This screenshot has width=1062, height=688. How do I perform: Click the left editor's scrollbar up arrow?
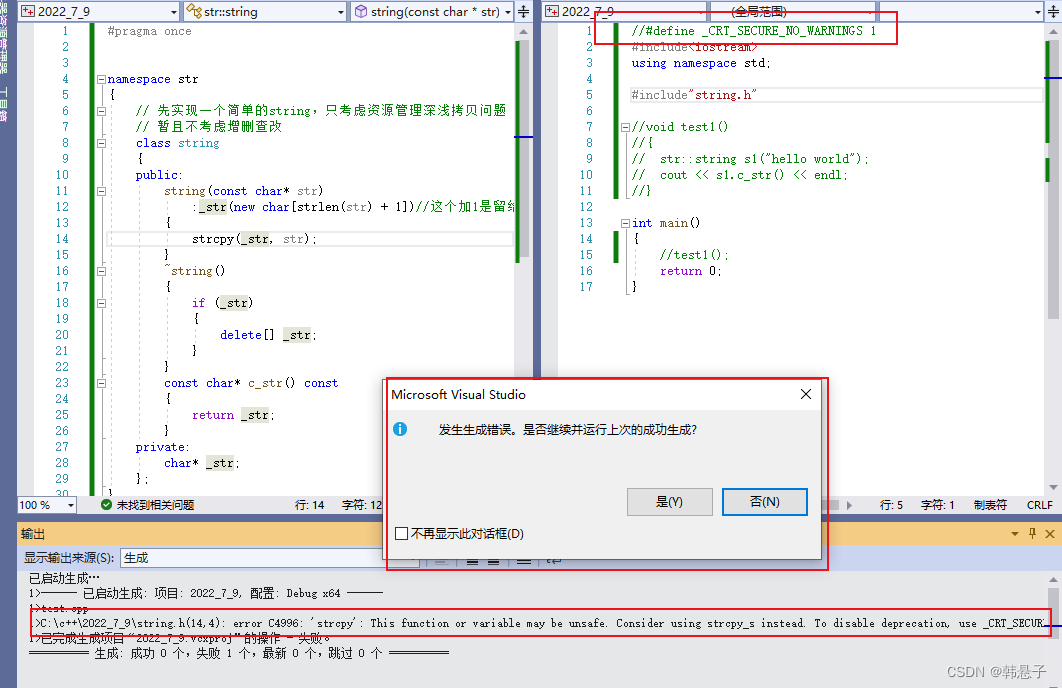point(523,32)
